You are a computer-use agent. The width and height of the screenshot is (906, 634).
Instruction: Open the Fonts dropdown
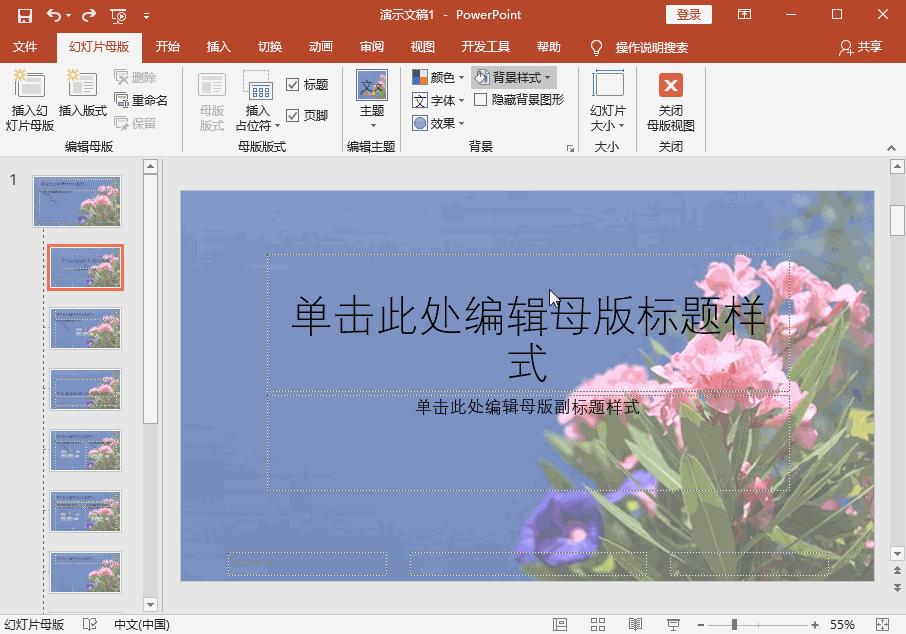[x=437, y=99]
